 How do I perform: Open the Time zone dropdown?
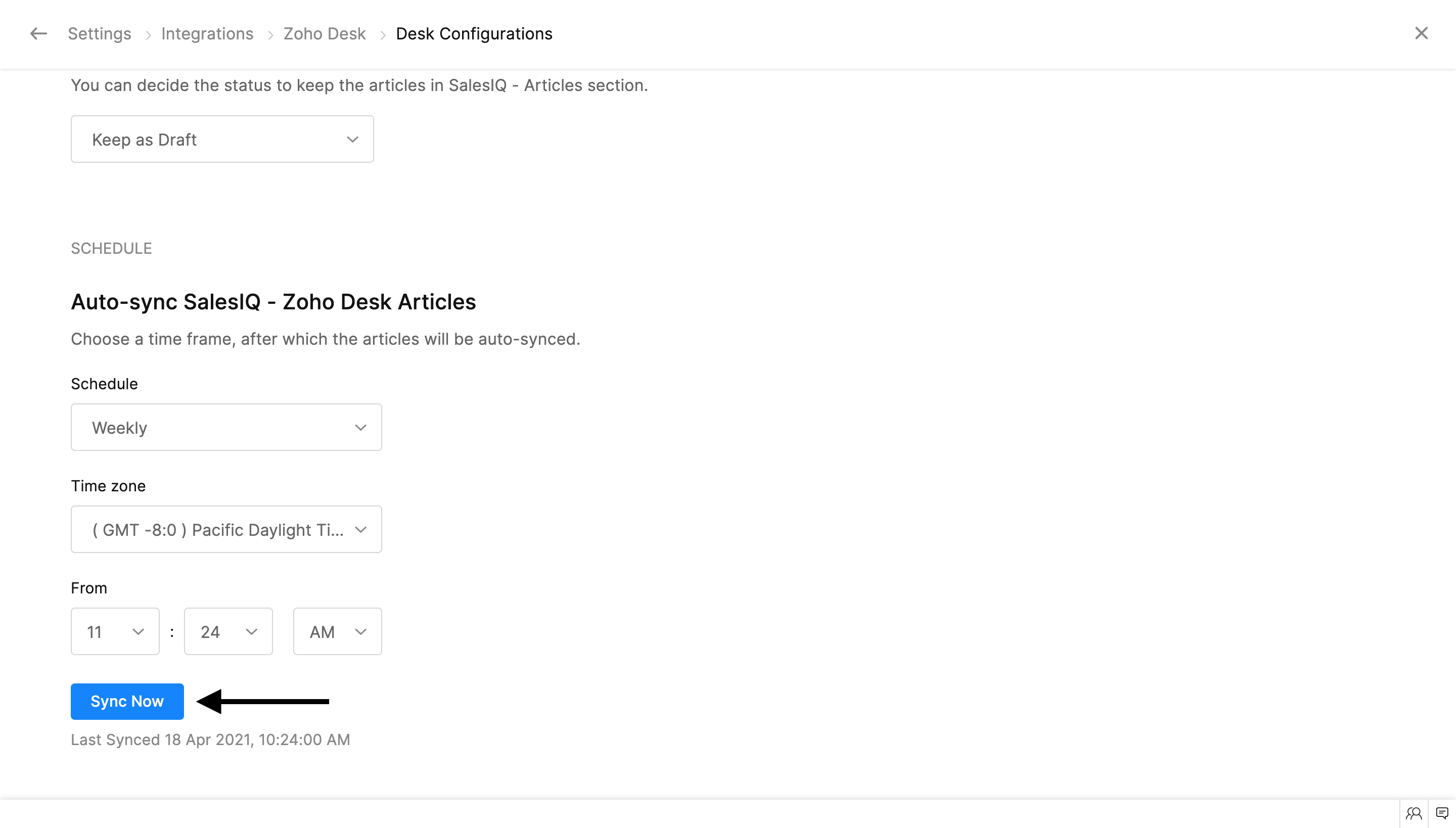pos(226,529)
